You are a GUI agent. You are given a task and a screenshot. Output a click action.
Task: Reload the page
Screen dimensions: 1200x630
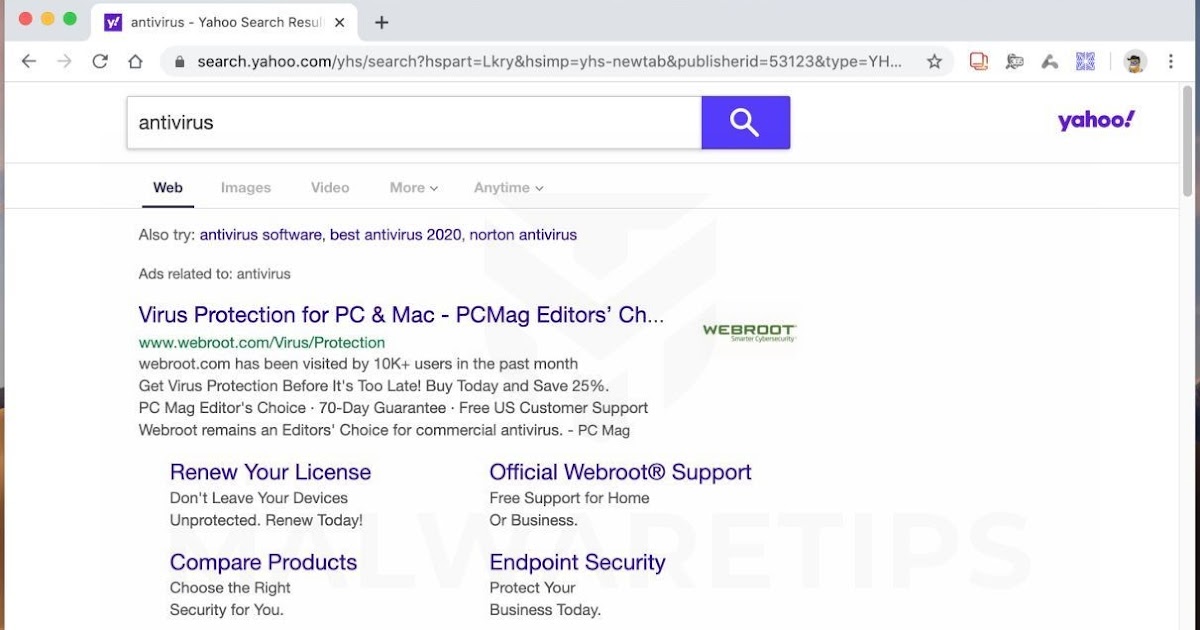tap(100, 62)
